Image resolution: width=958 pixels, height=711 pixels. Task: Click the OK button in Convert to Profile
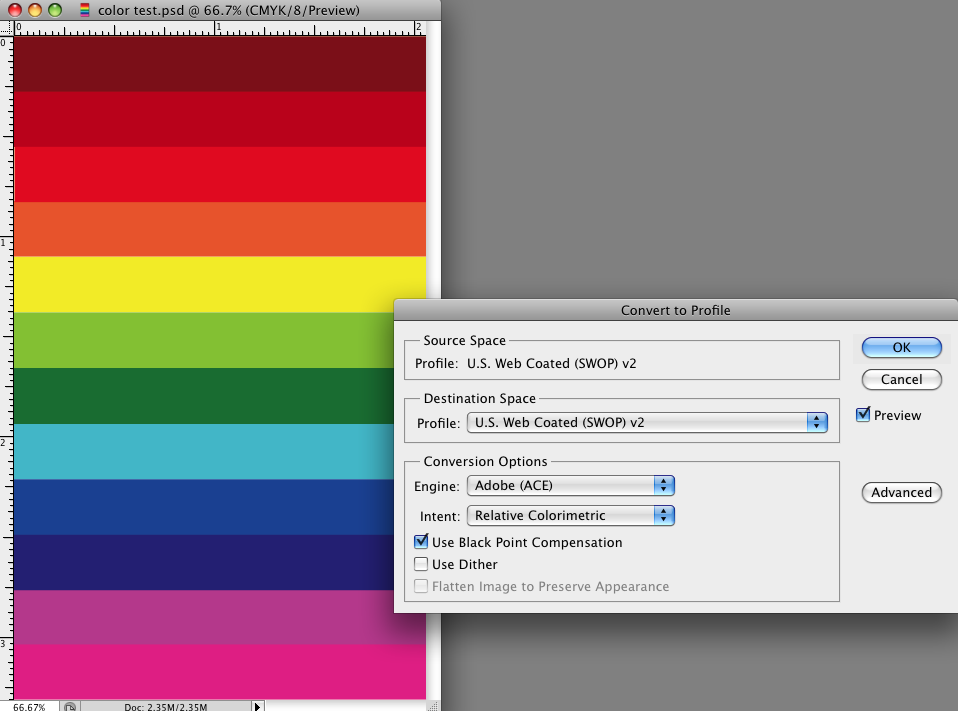point(901,348)
